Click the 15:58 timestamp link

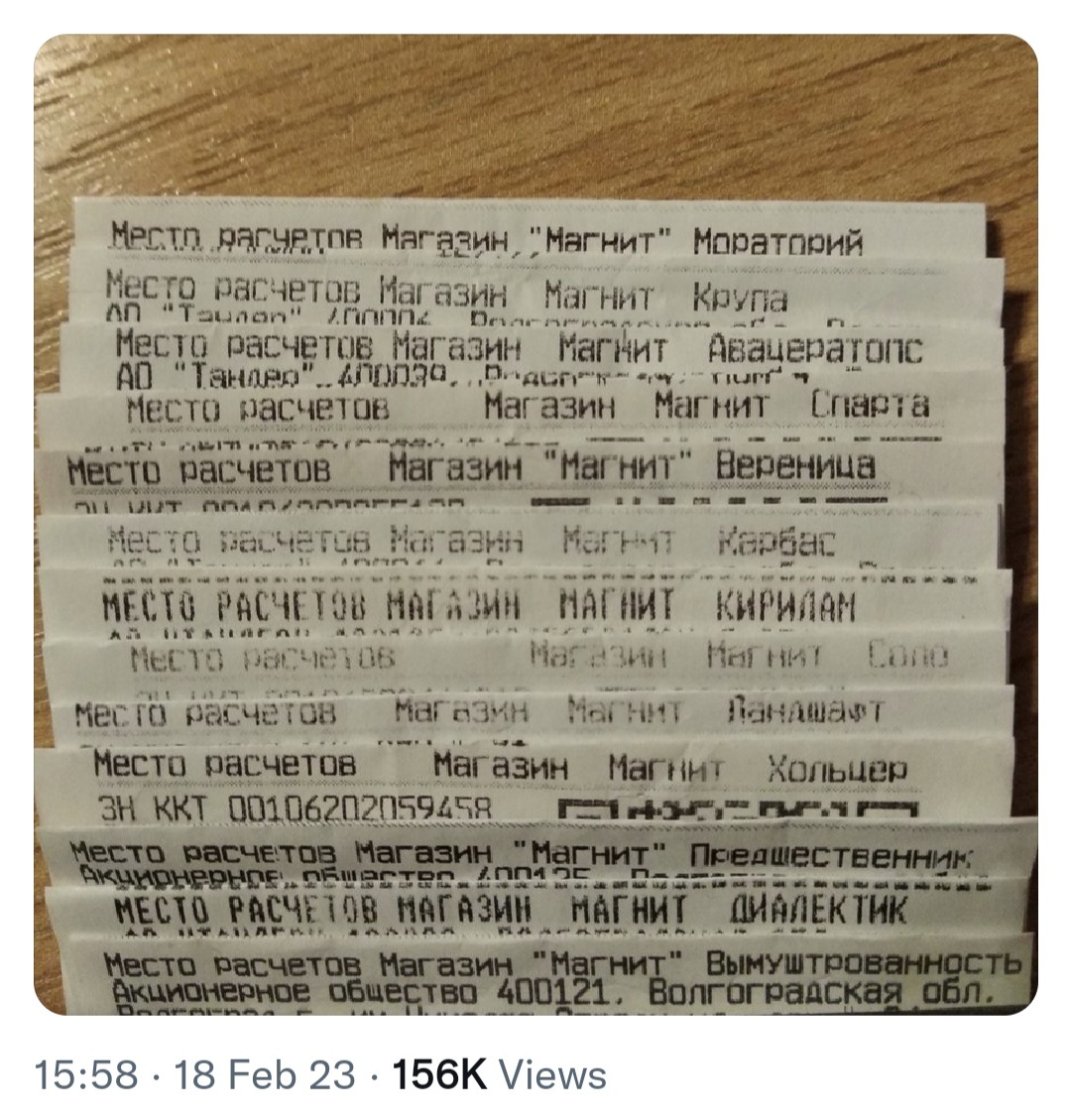[85, 1075]
